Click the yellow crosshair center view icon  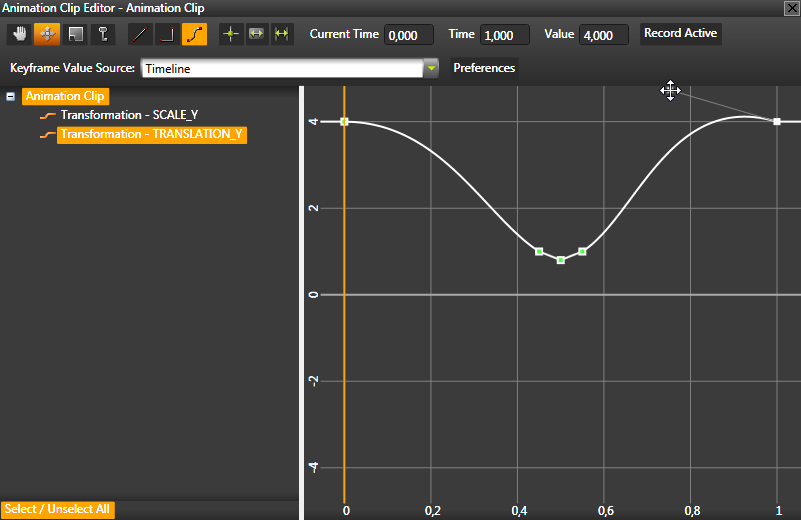click(x=231, y=34)
